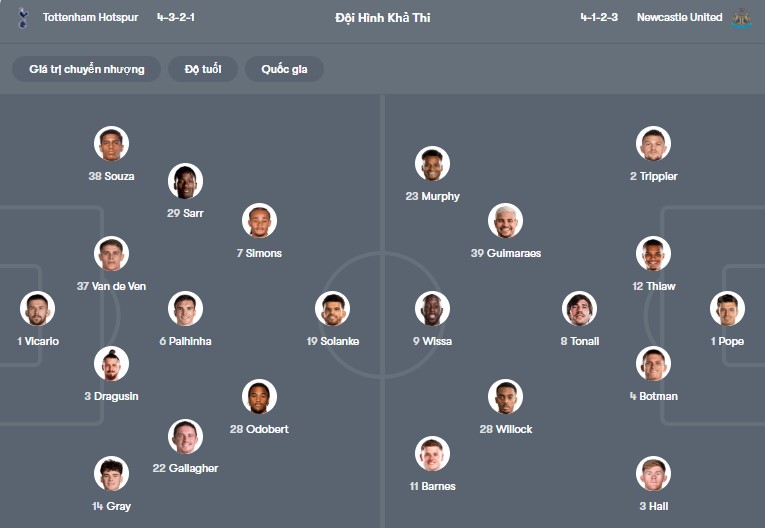The image size is (765, 528).
Task: Toggle the Giá trị chuyển nhượng filter
Action: 87,69
